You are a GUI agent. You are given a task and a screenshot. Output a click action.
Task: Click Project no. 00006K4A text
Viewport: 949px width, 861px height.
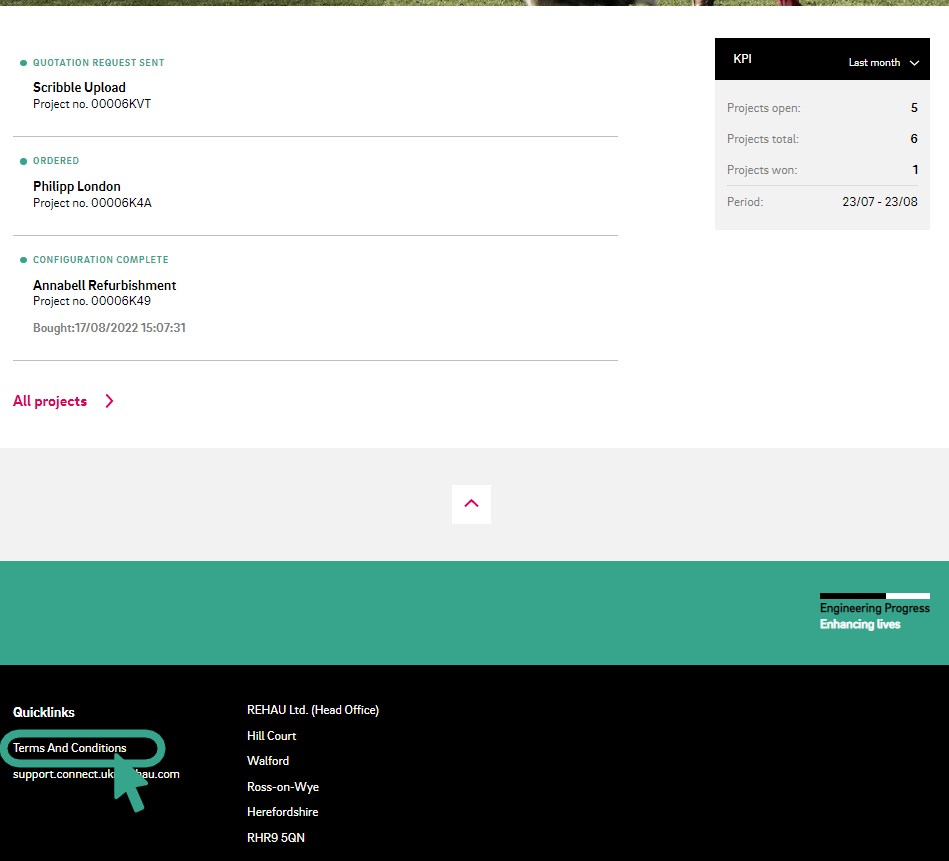92,203
